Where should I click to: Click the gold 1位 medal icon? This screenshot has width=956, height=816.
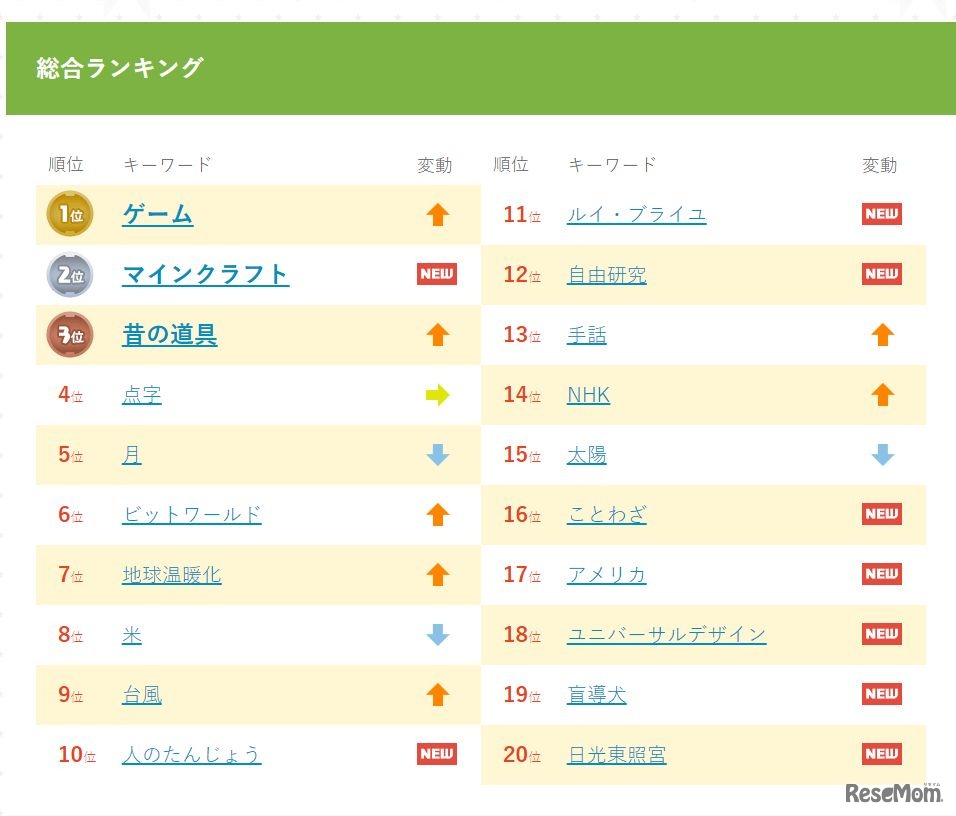(66, 214)
